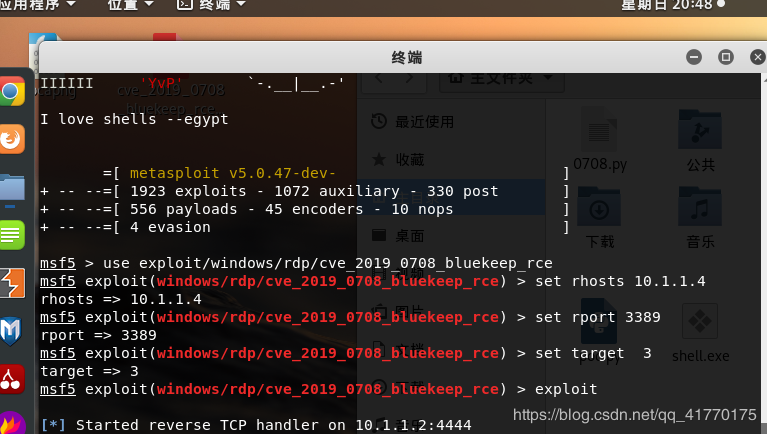Go back in file manager navigation
Image resolution: width=767 pixels, height=434 pixels.
[379, 78]
